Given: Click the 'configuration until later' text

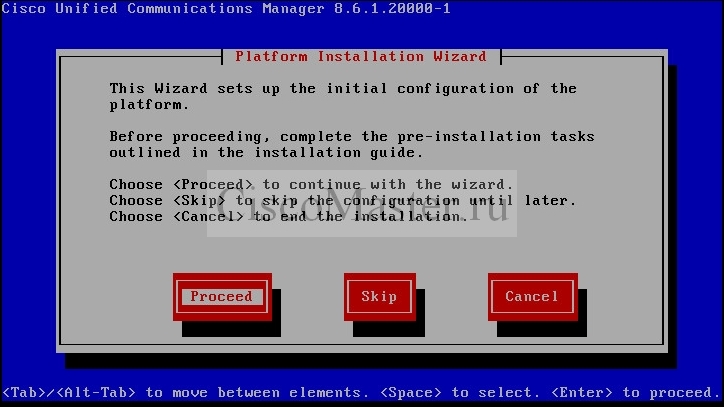Looking at the screenshot, I should [459, 200].
